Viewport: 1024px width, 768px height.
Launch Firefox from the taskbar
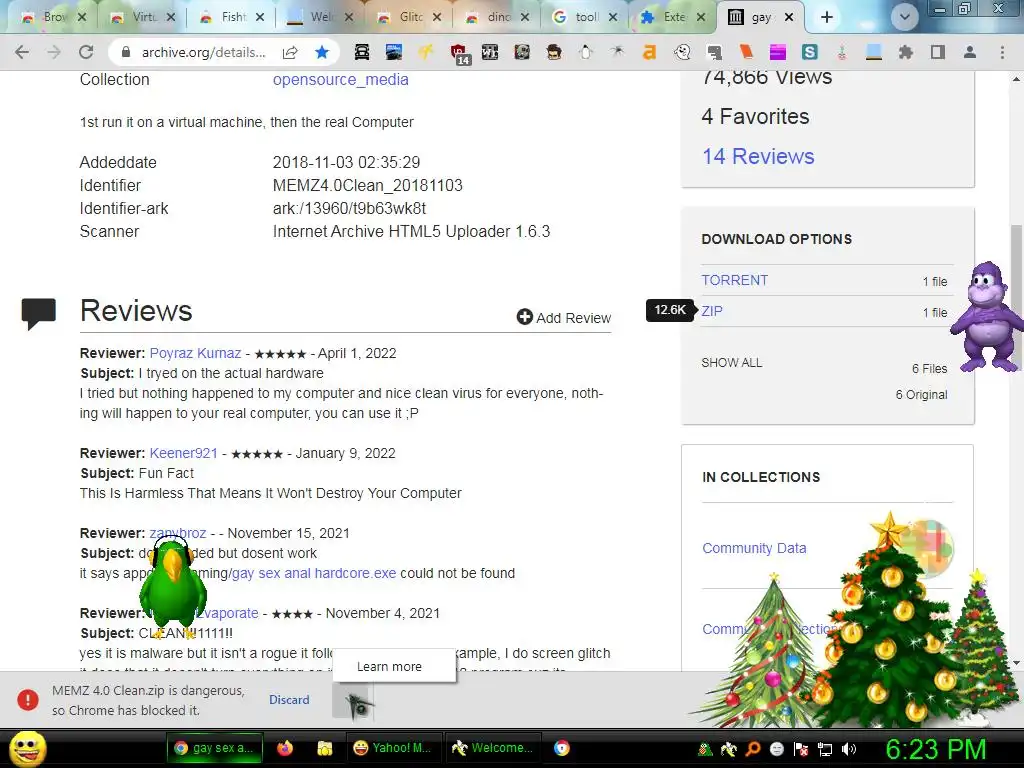click(x=285, y=748)
